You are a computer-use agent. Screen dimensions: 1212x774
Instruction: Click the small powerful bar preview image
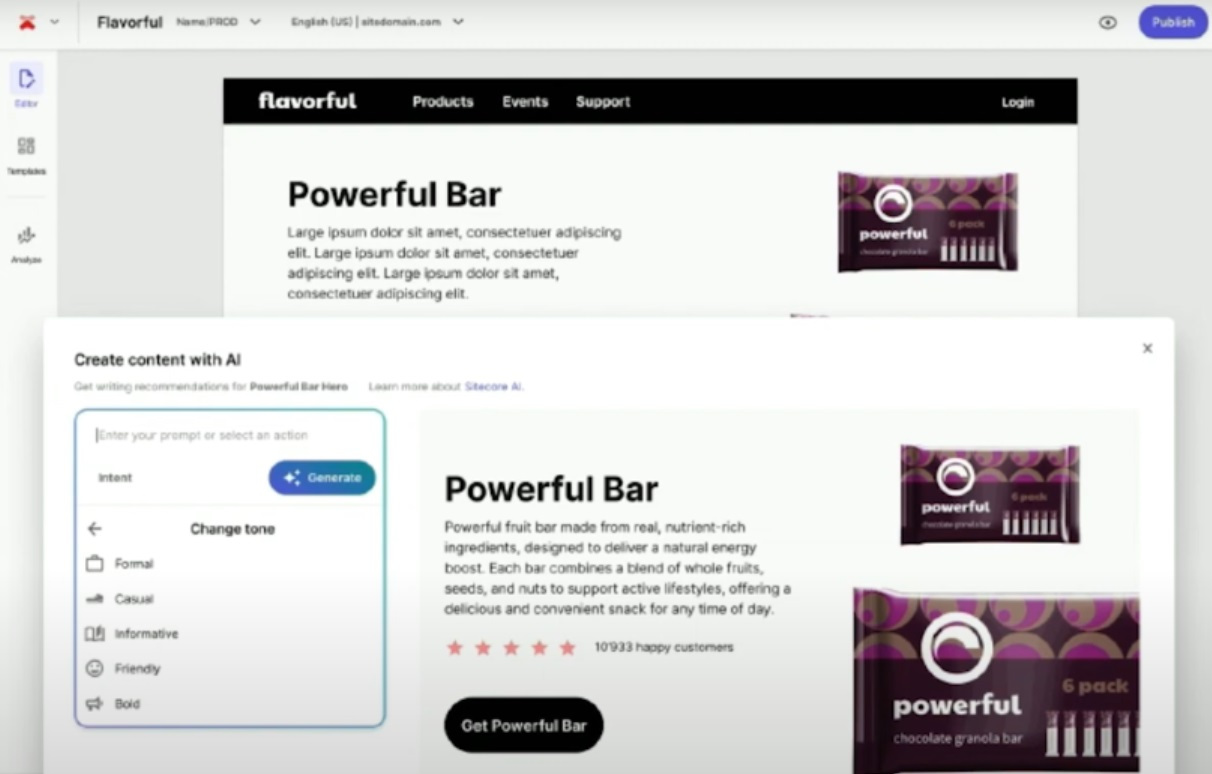pos(990,494)
